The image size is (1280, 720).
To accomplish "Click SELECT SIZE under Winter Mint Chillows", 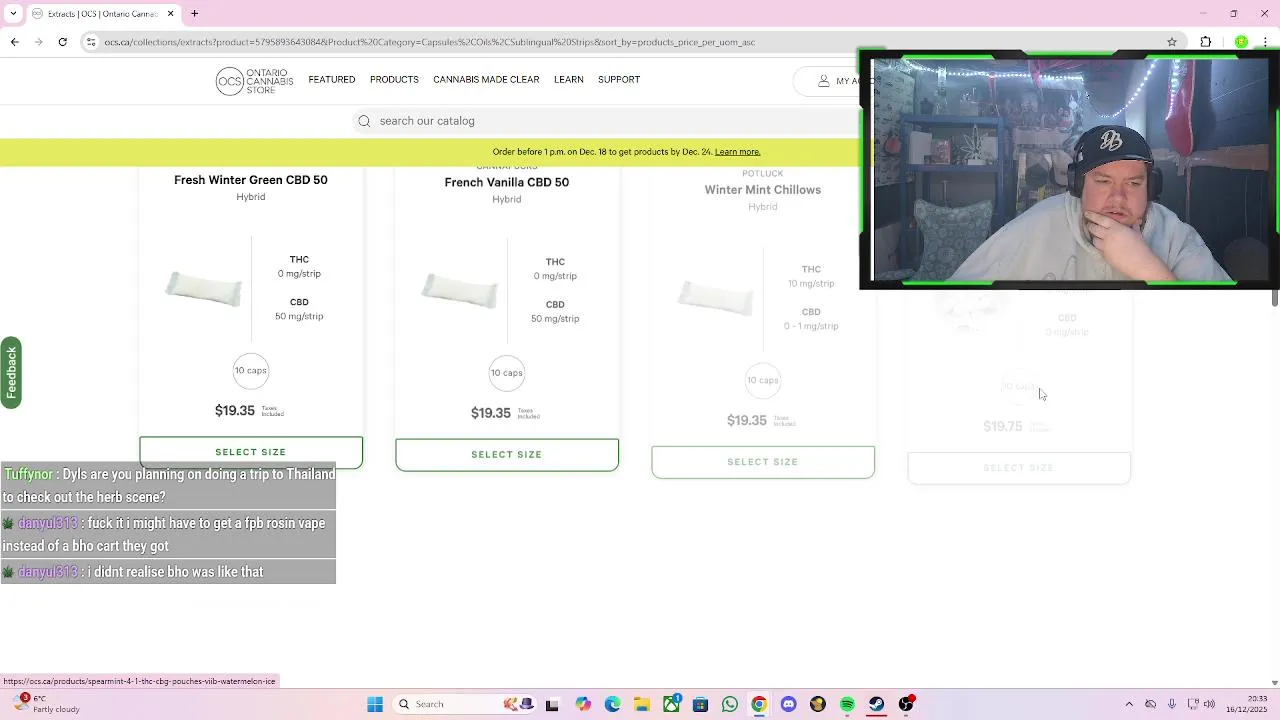I will click(x=763, y=462).
